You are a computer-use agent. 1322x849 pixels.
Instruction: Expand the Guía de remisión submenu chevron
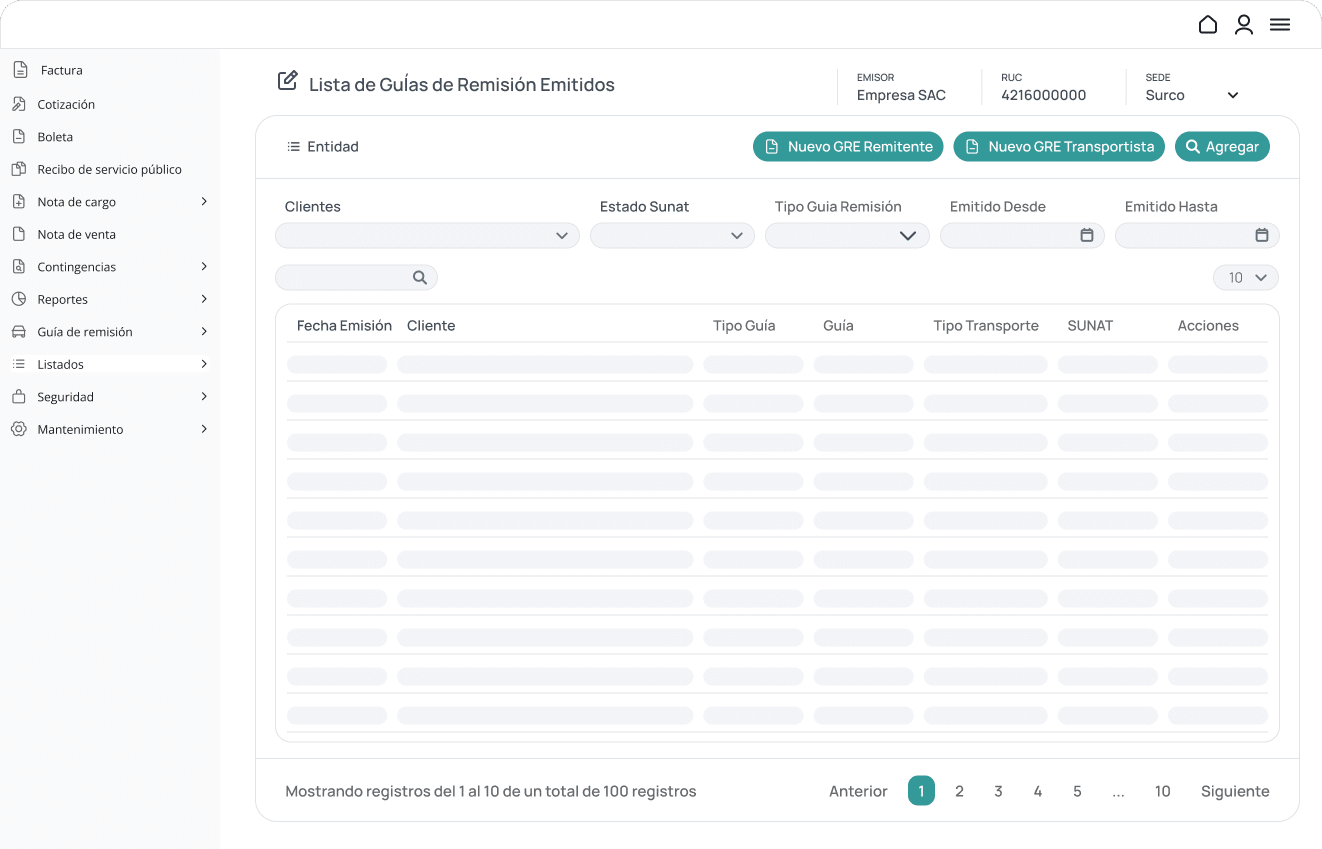204,332
